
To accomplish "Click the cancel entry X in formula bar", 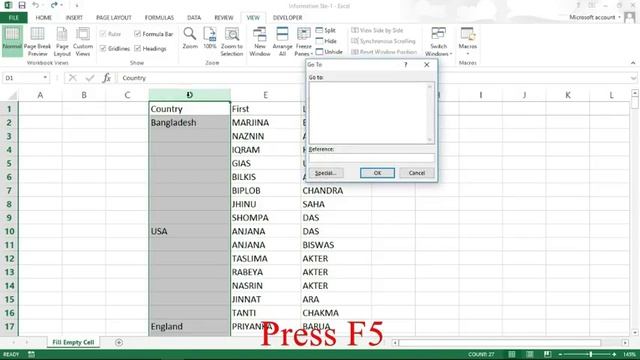I will 73,78.
